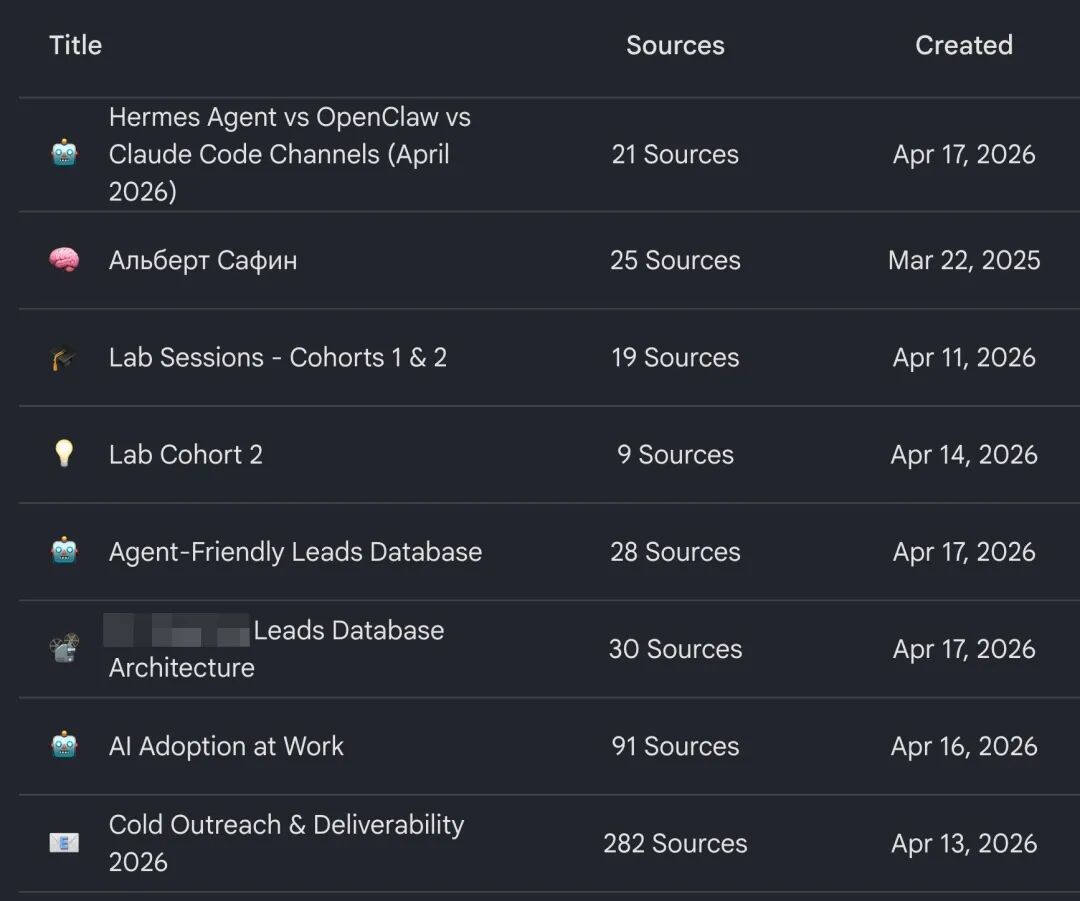Screen dimensions: 1080x901
Task: Click the brain icon next to Альберт Сафин
Action: pyautogui.click(x=64, y=260)
